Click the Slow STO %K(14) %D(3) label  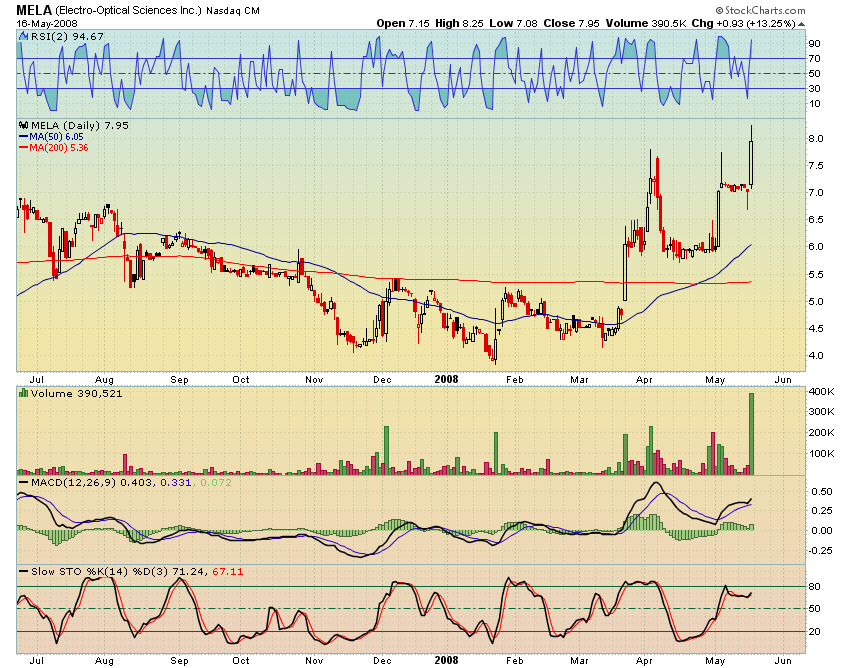[x=100, y=571]
